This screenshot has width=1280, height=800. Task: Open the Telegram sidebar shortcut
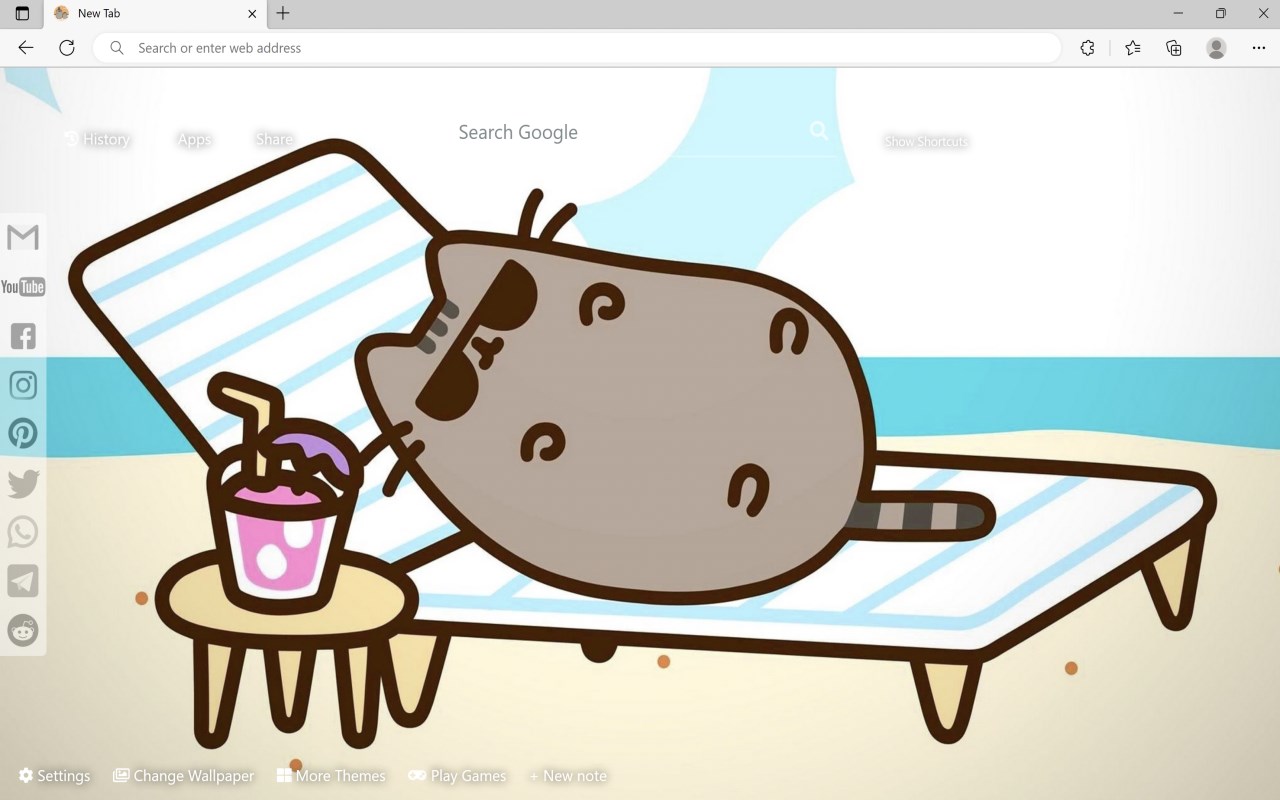tap(23, 581)
